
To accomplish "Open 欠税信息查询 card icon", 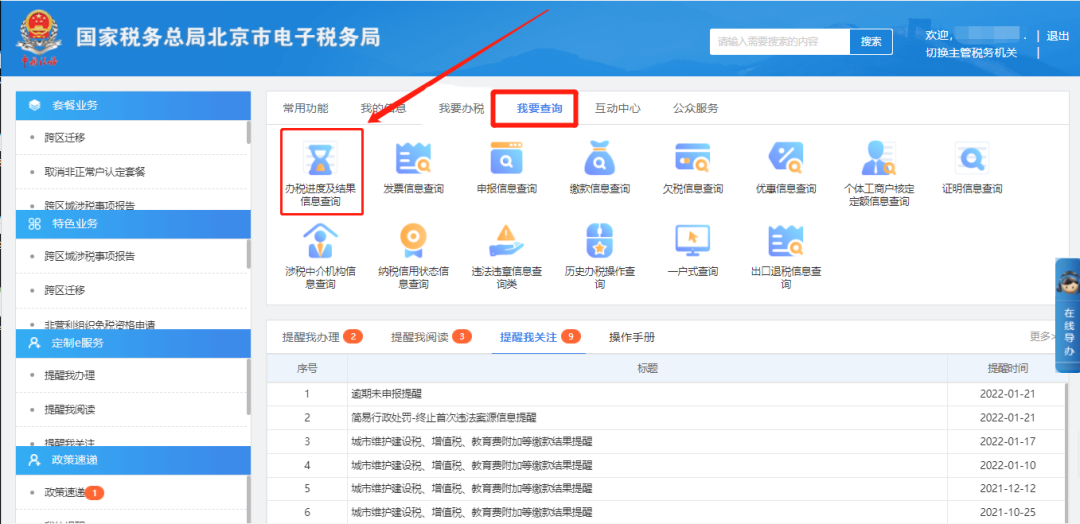I will (x=692, y=158).
